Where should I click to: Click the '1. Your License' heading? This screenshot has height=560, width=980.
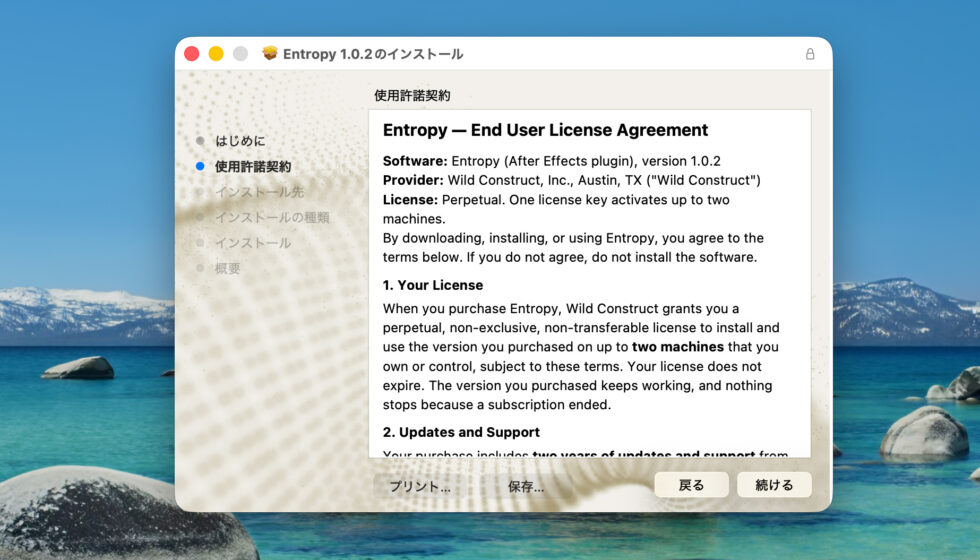(x=432, y=285)
